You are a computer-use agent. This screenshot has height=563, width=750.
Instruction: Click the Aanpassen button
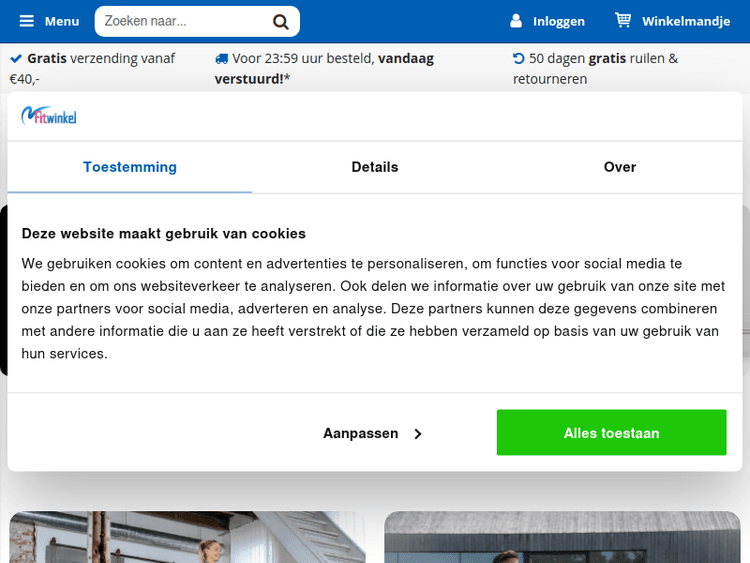point(373,433)
